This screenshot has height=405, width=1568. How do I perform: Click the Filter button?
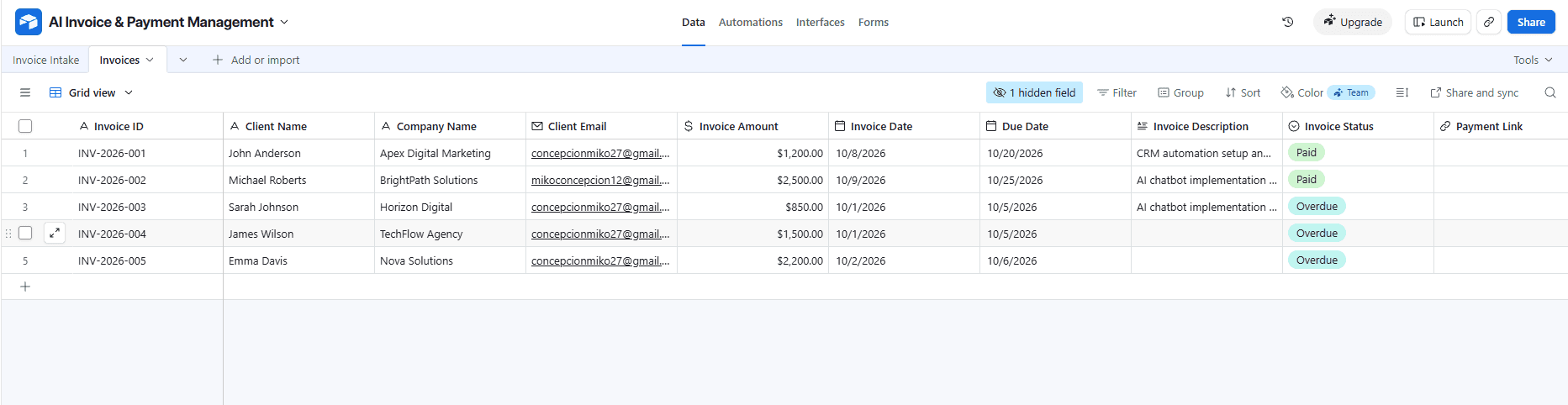[1117, 92]
